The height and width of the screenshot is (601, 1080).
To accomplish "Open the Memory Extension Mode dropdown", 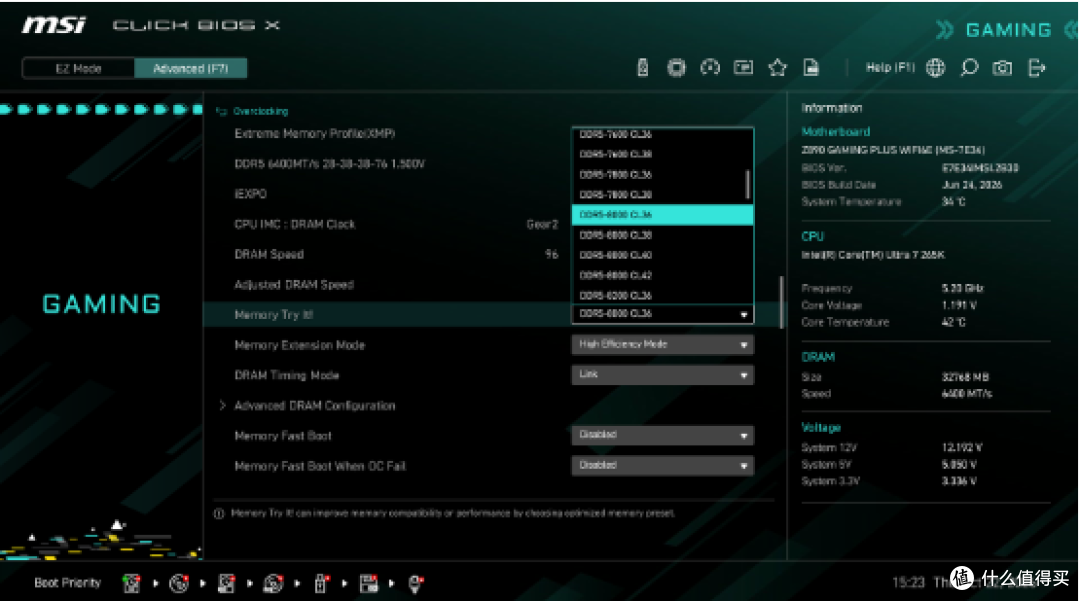I will 663,344.
